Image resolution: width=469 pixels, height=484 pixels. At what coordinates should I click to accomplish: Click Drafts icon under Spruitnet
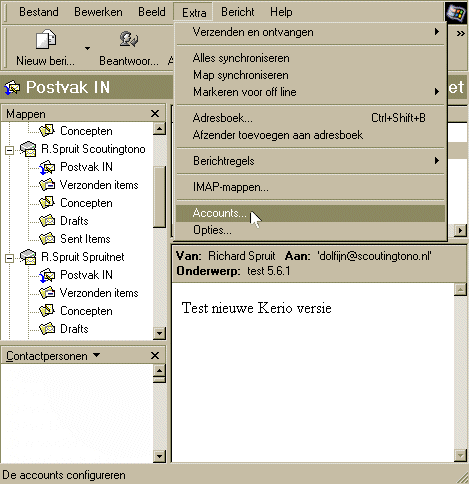(x=47, y=329)
